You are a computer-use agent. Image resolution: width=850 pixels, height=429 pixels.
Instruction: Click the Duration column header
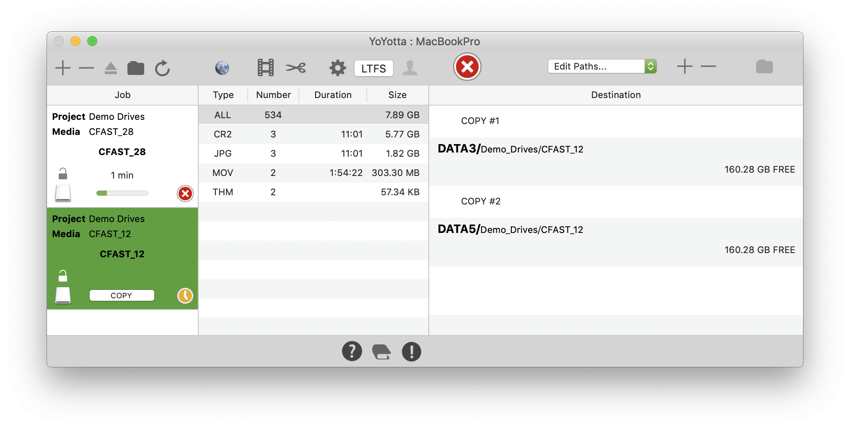333,95
